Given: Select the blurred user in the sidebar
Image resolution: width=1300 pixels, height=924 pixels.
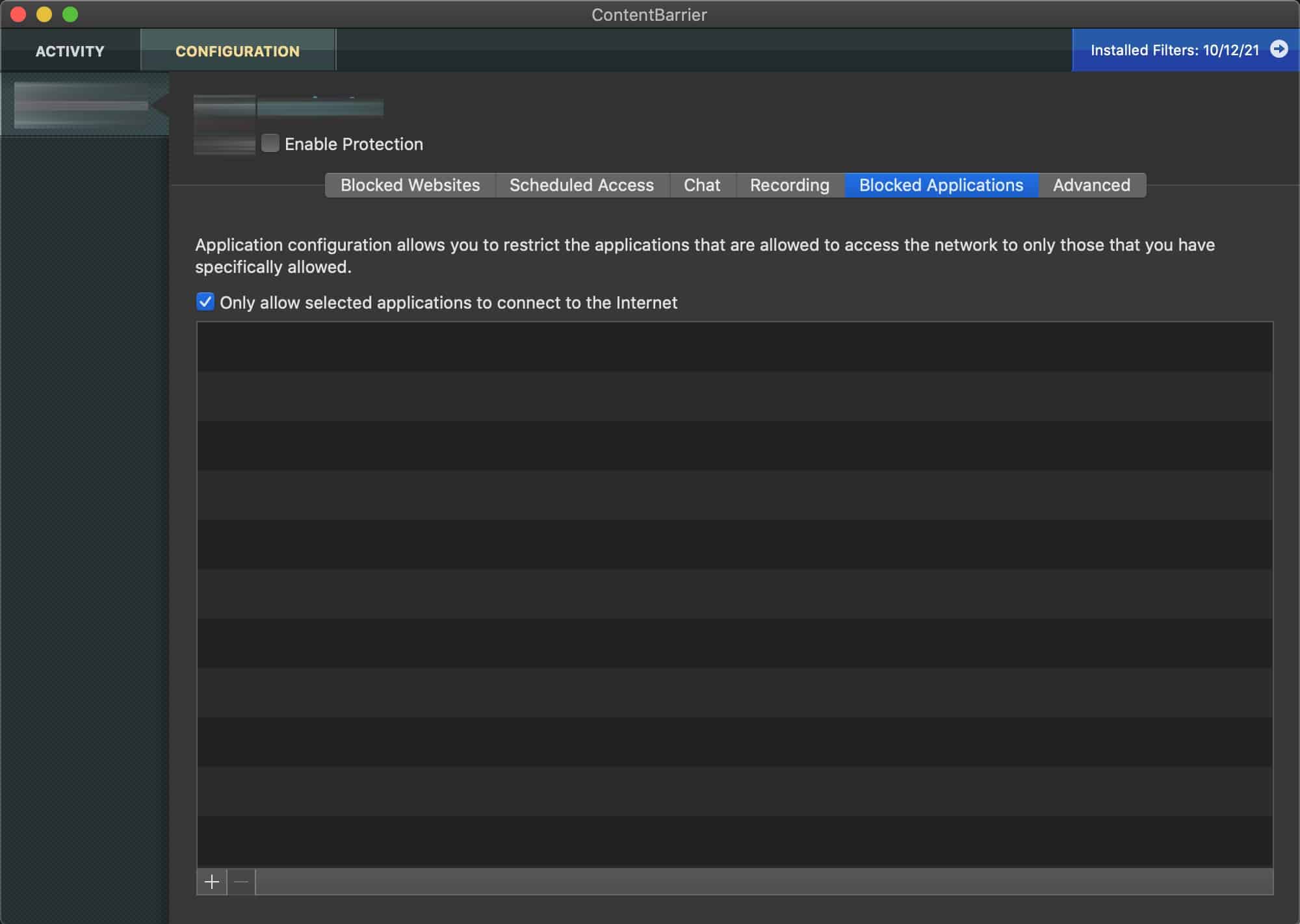Looking at the screenshot, I should pos(84,105).
